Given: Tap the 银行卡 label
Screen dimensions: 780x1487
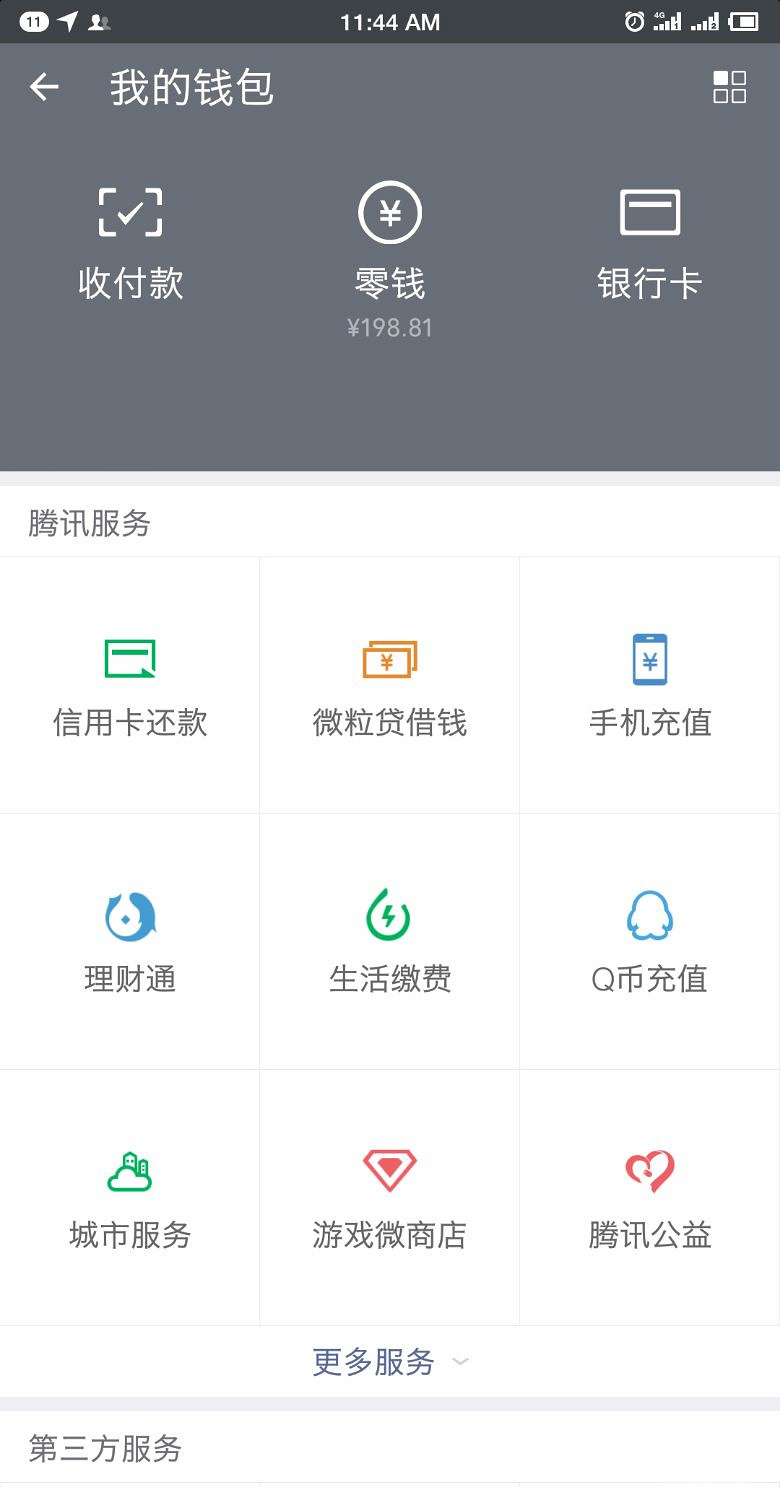Looking at the screenshot, I should 650,284.
